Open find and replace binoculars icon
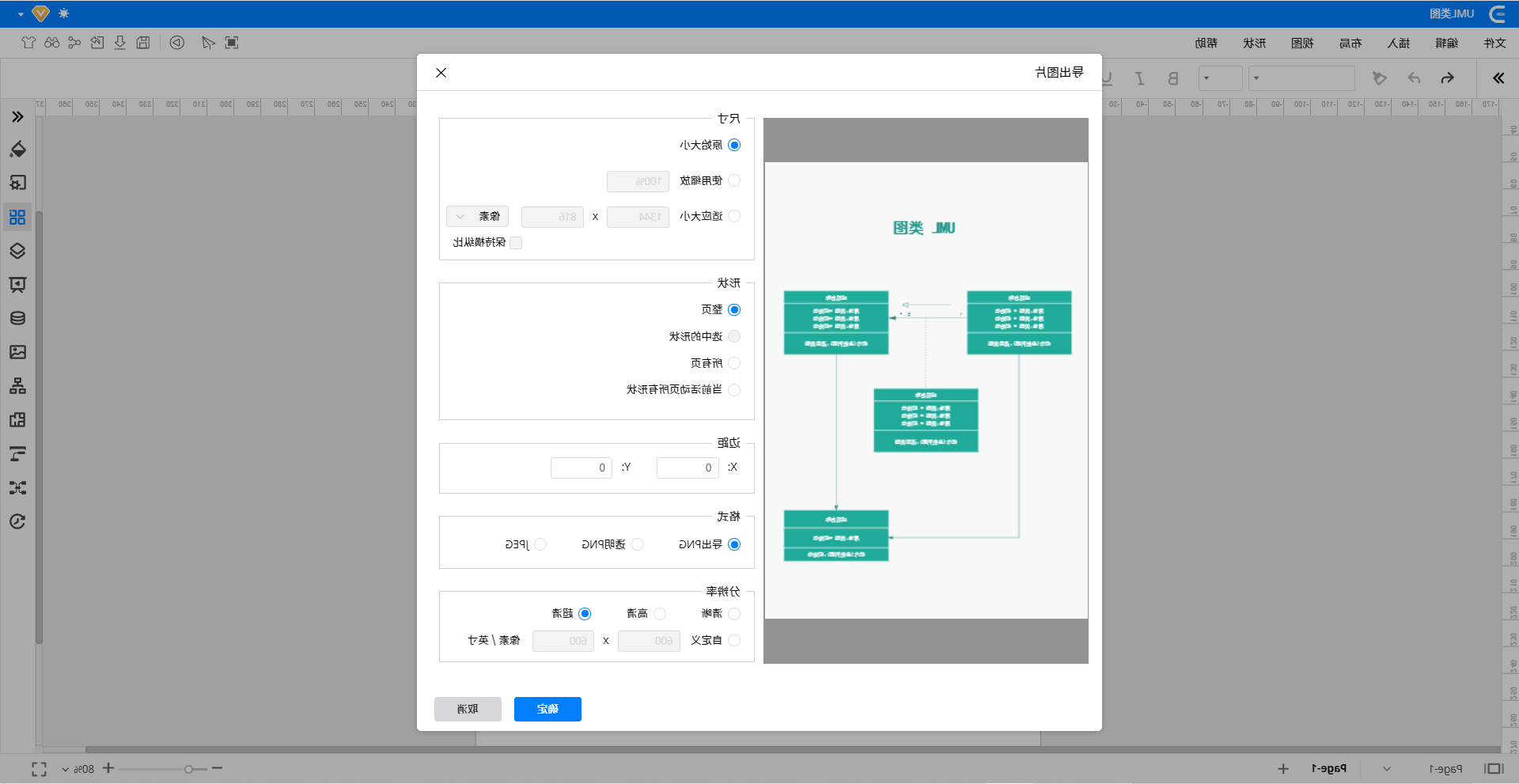The image size is (1519, 784). click(x=52, y=43)
